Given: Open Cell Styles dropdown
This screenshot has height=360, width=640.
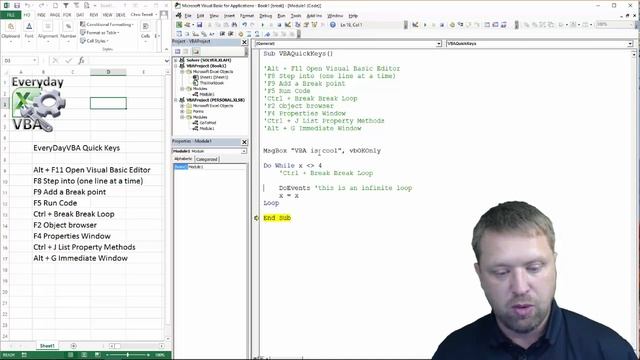Looking at the screenshot, I should pyautogui.click(x=95, y=41).
